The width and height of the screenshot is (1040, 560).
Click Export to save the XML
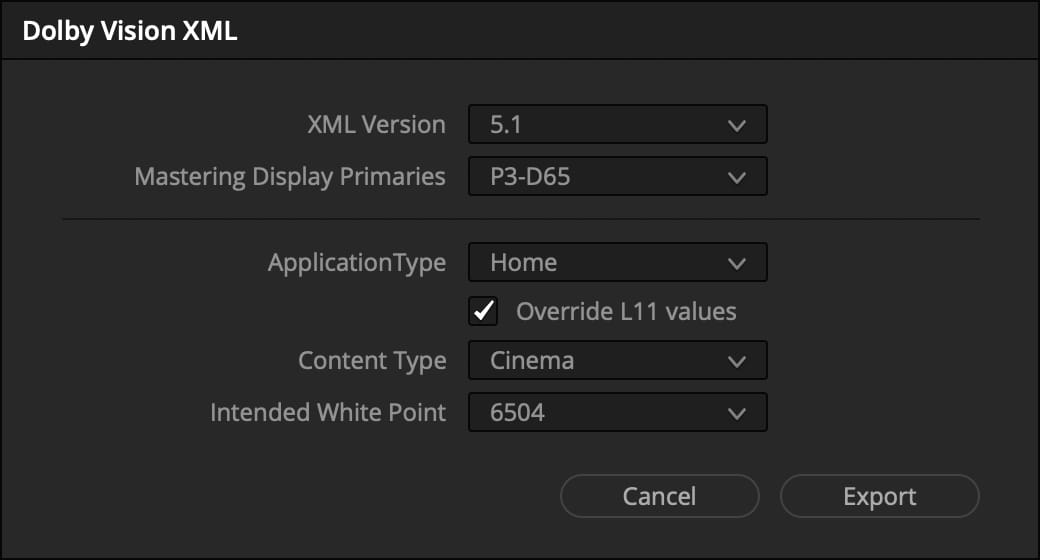point(879,497)
